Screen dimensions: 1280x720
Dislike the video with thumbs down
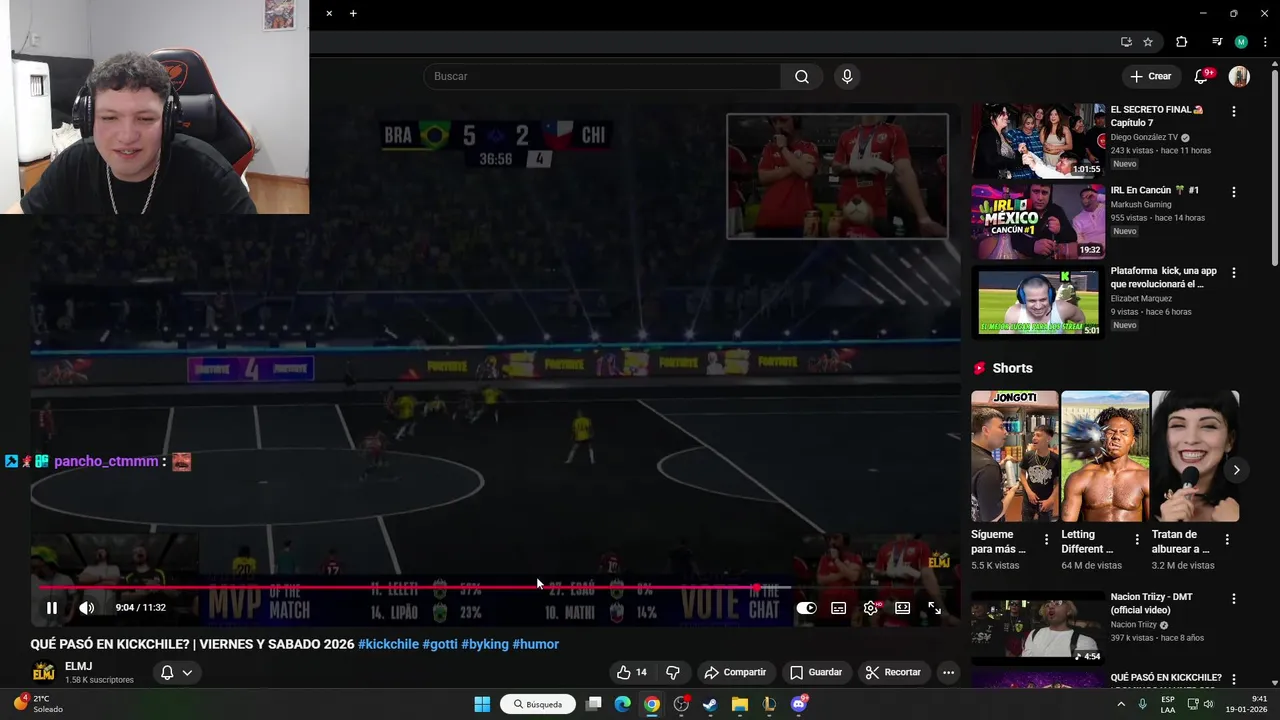point(673,672)
